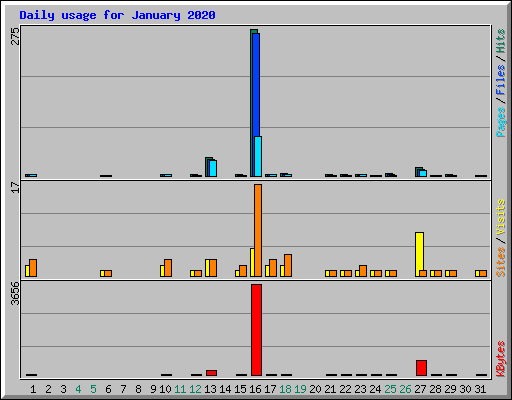Click the tall blue Files bar for day 16
Screen dimensions: 512x400
[x=256, y=85]
